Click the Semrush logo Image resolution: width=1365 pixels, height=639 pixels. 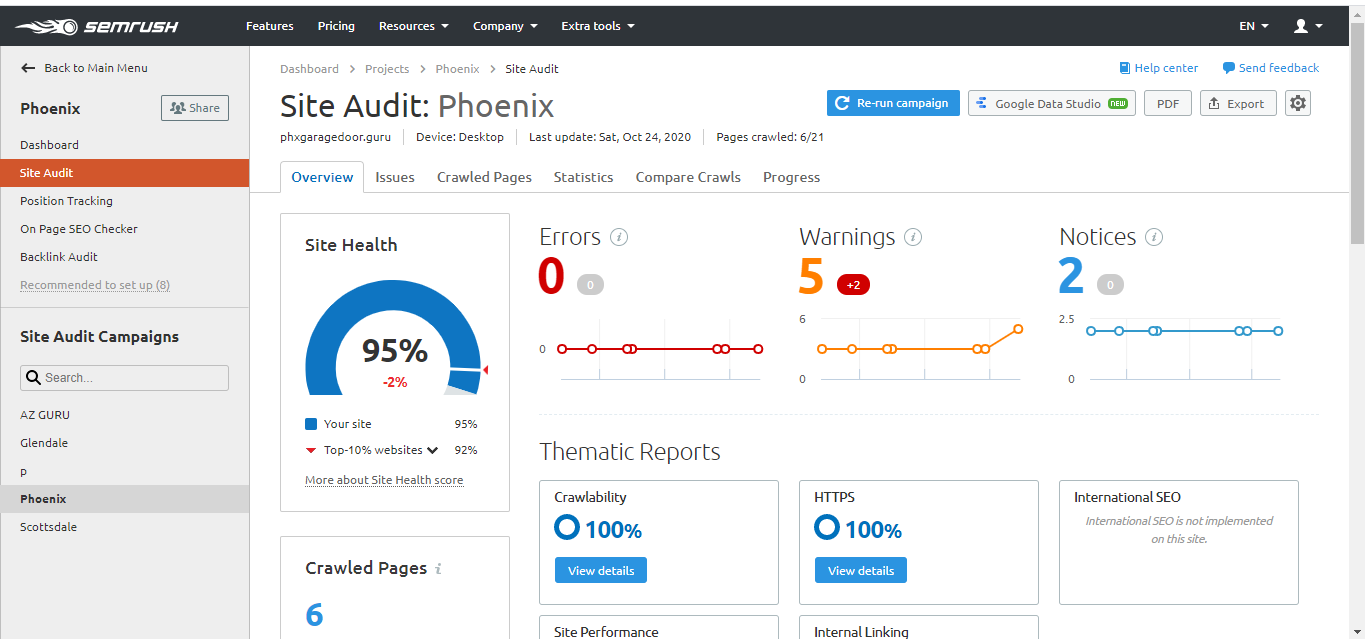[96, 26]
